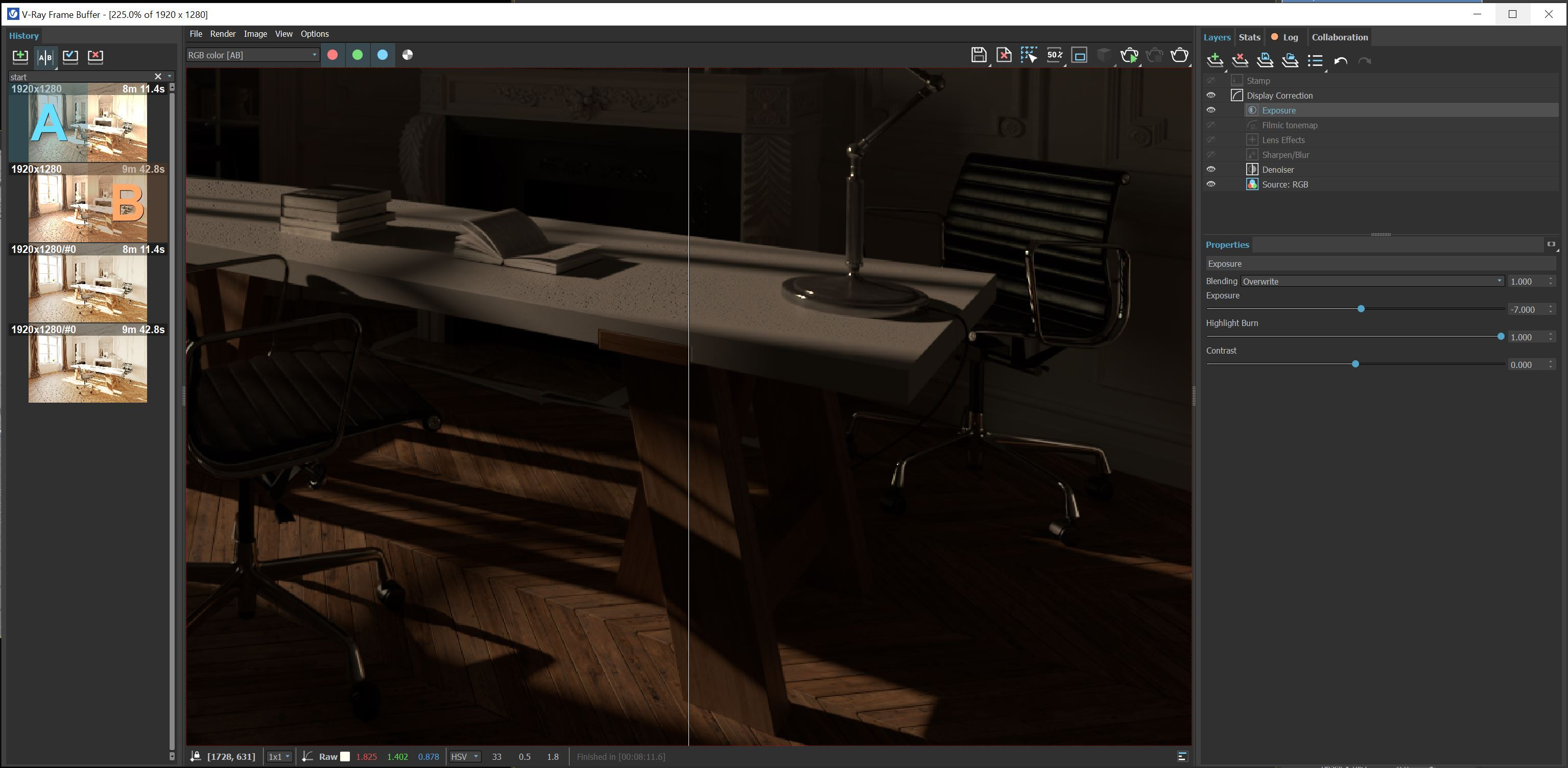Click the mono/alpha channel circle icon
This screenshot has width=1568, height=768.
(x=408, y=55)
